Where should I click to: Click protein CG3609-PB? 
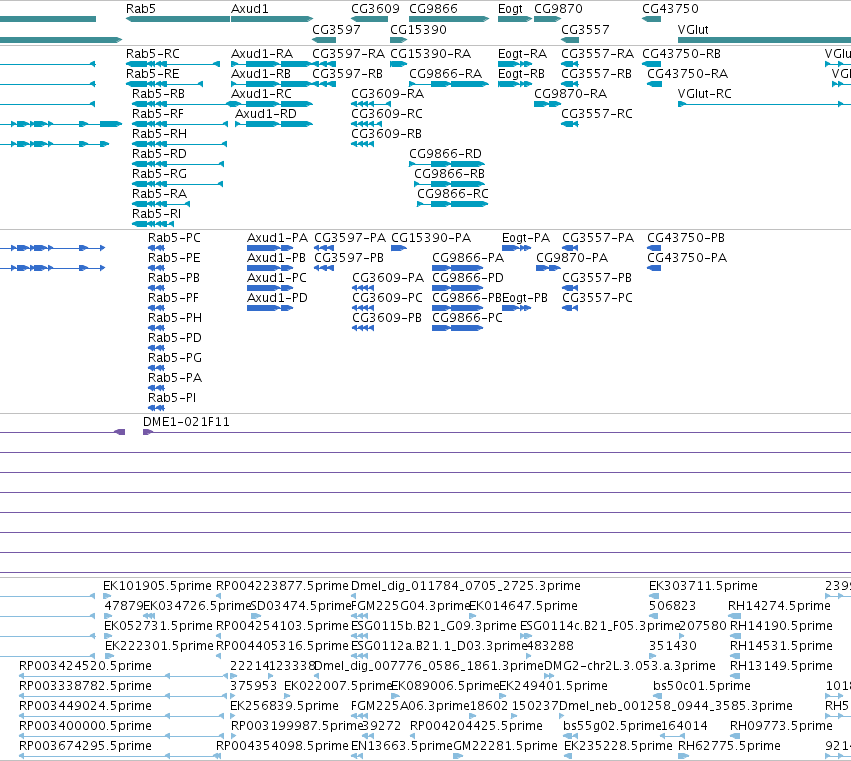[387, 318]
